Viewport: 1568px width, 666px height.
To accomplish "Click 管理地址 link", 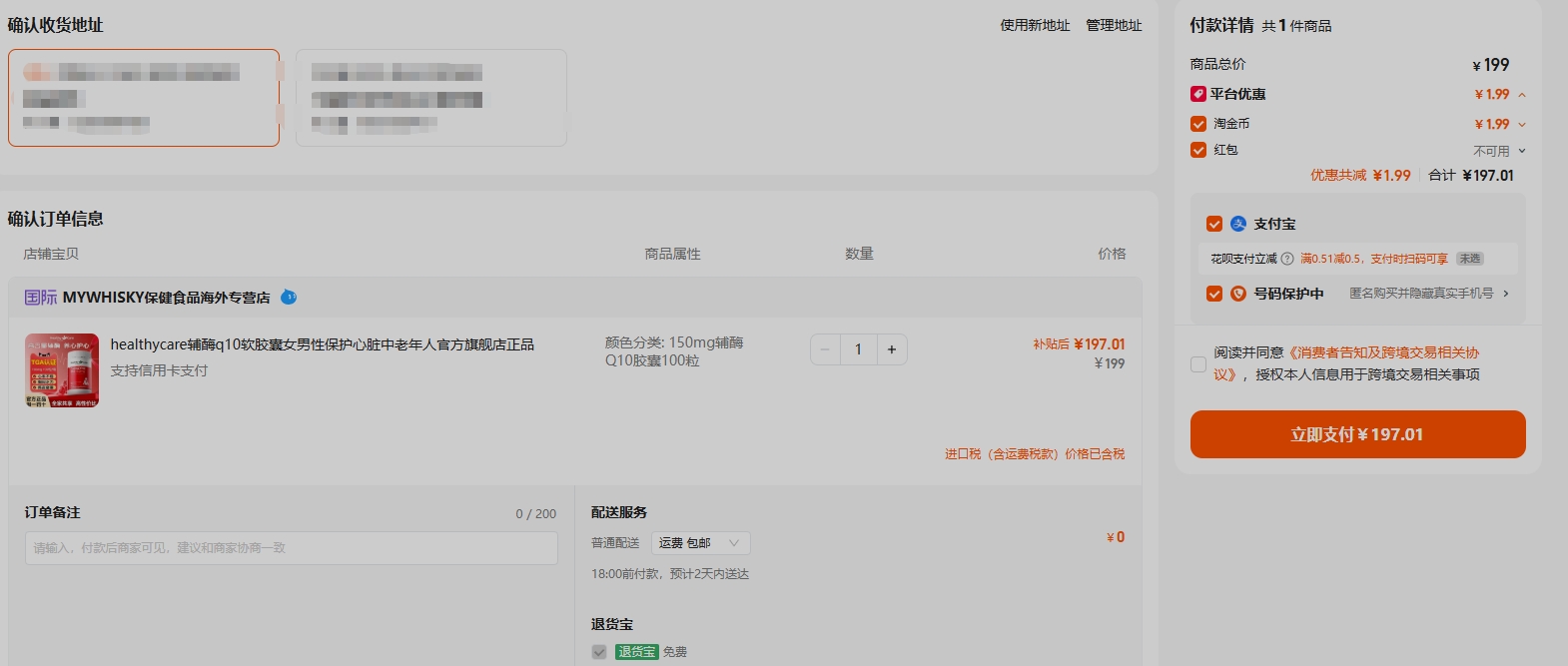I will (x=1114, y=25).
